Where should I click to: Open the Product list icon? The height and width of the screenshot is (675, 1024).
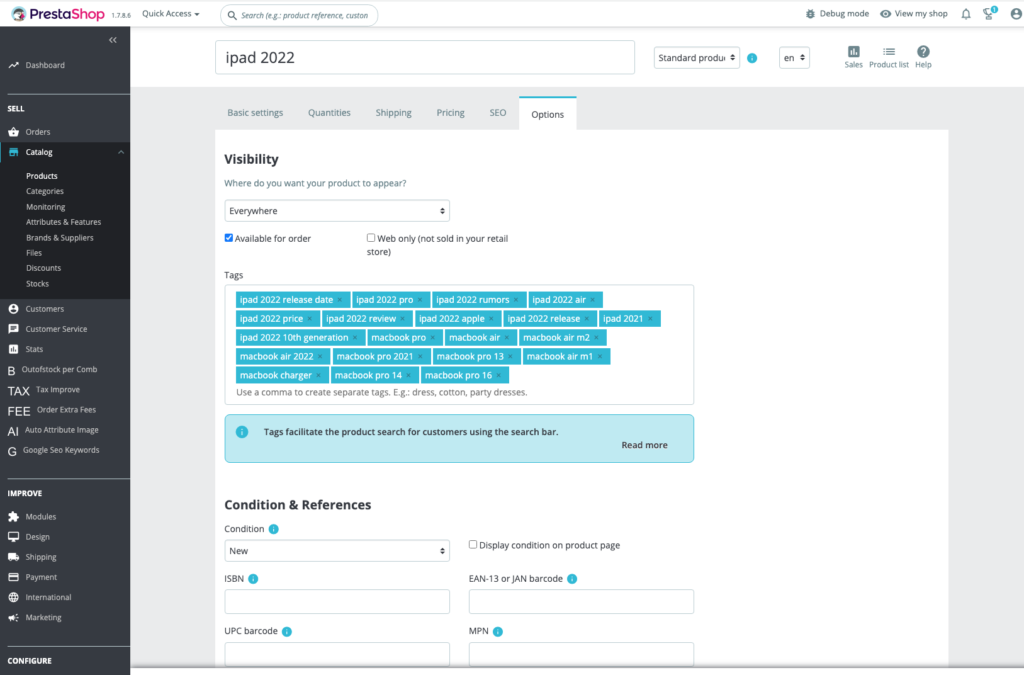[x=889, y=52]
